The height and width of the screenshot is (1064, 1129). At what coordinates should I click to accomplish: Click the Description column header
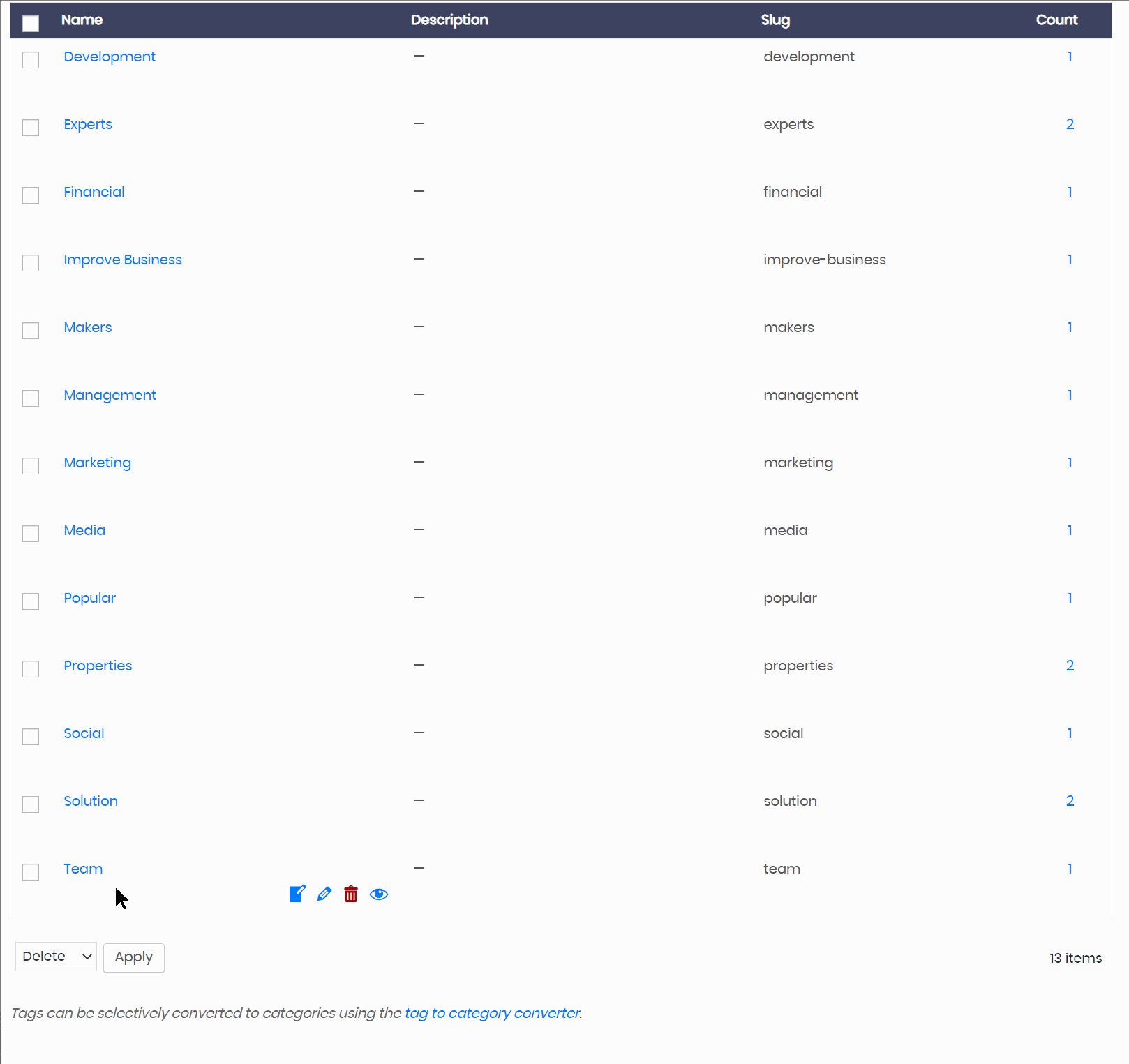pyautogui.click(x=449, y=20)
